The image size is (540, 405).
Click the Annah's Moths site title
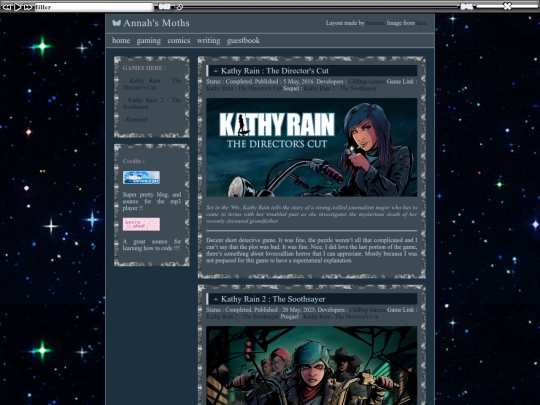[156, 23]
